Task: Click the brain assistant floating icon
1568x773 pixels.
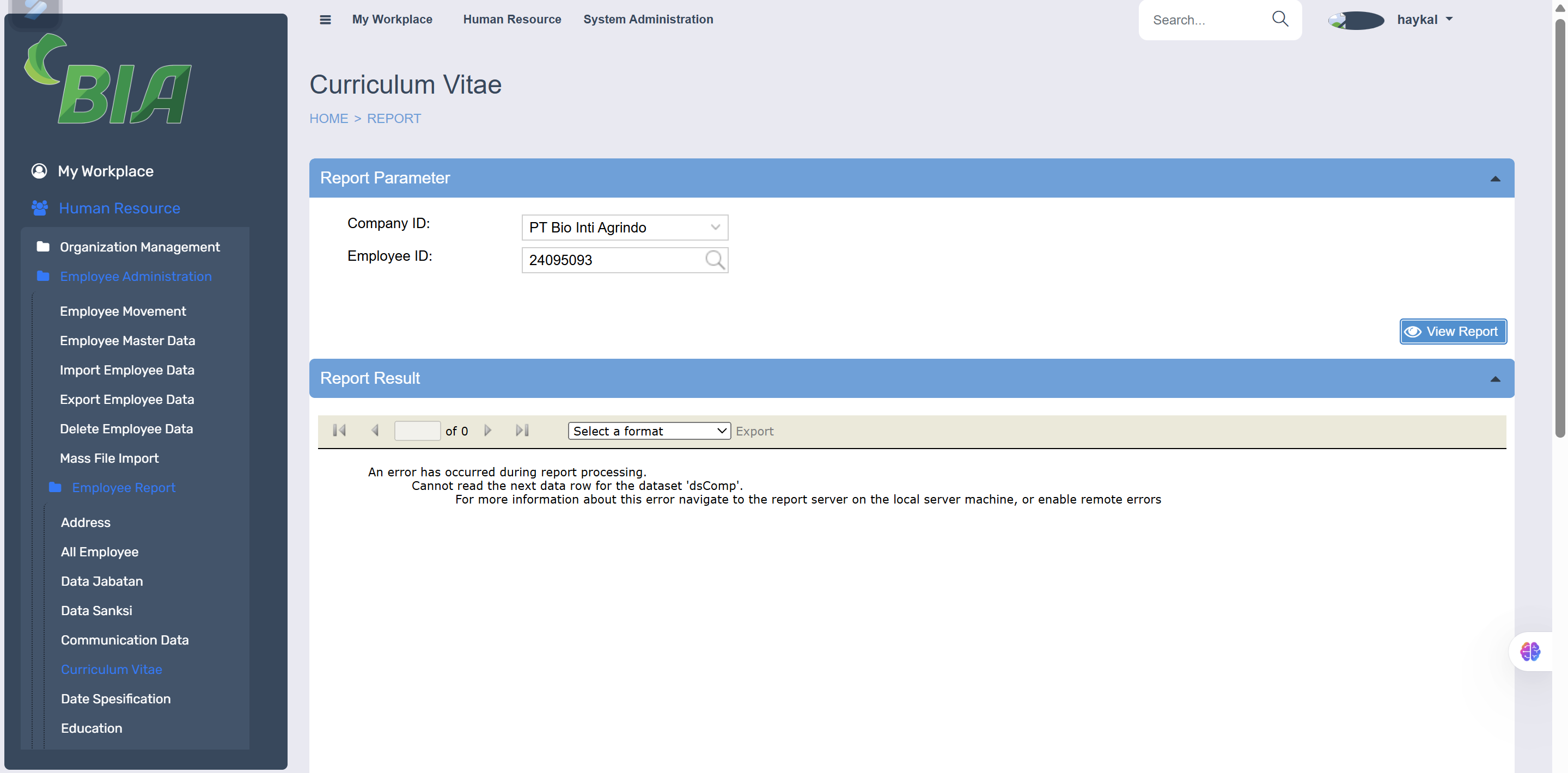Action: coord(1530,652)
